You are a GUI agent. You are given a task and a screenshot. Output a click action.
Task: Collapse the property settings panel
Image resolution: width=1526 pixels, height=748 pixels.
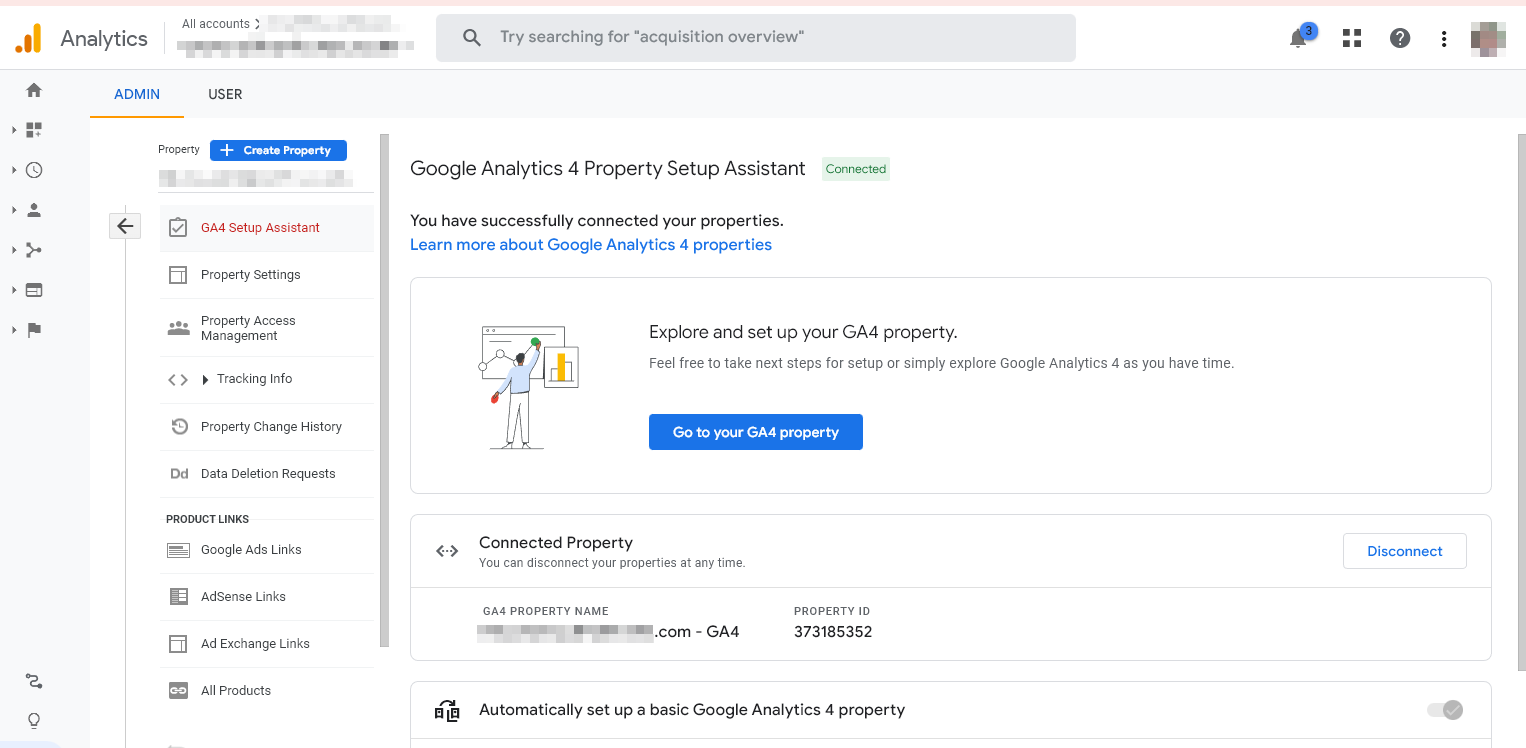[124, 226]
